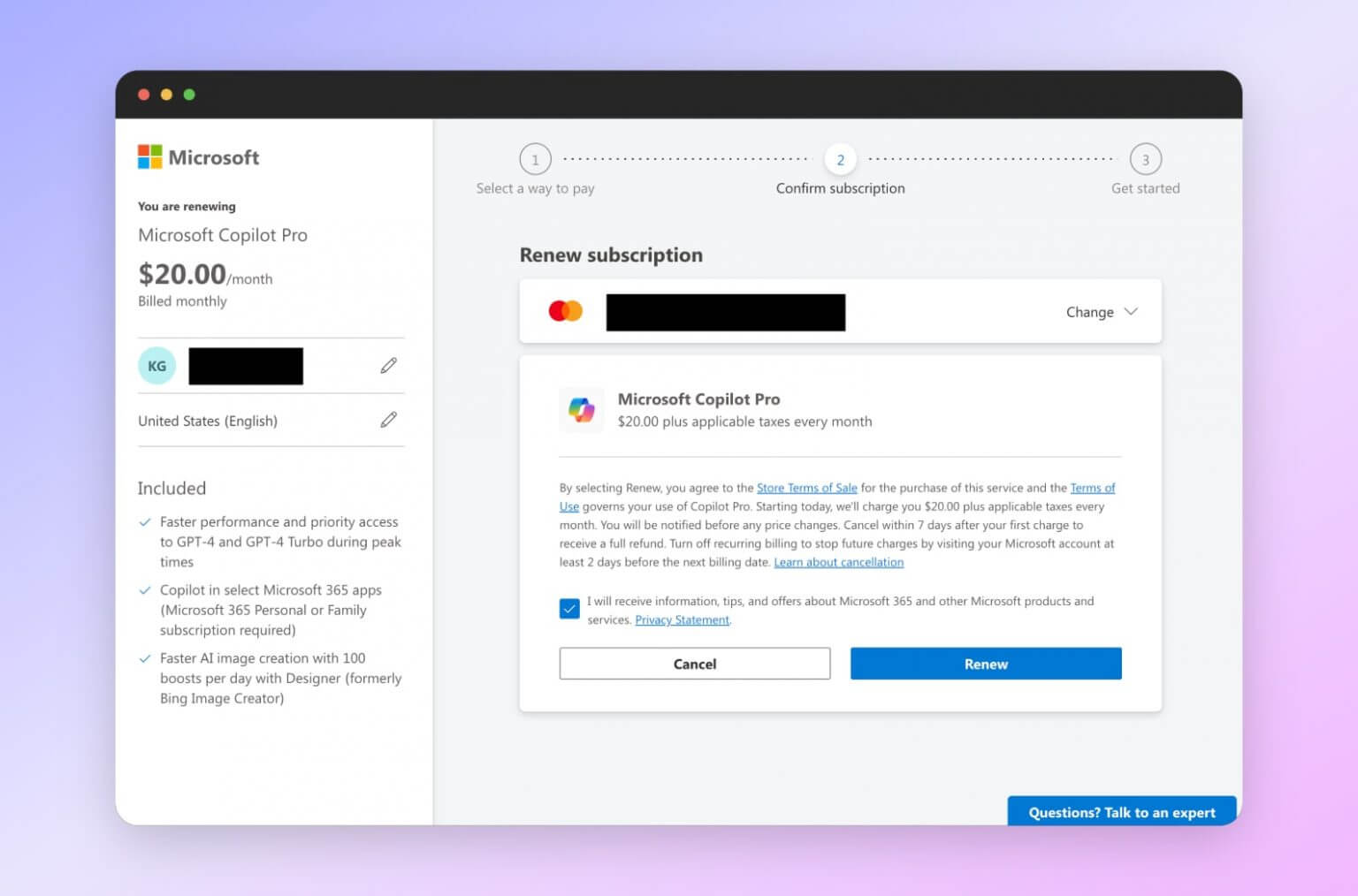This screenshot has width=1358, height=896.
Task: Edit the United States (English) region setting
Action: [x=388, y=420]
